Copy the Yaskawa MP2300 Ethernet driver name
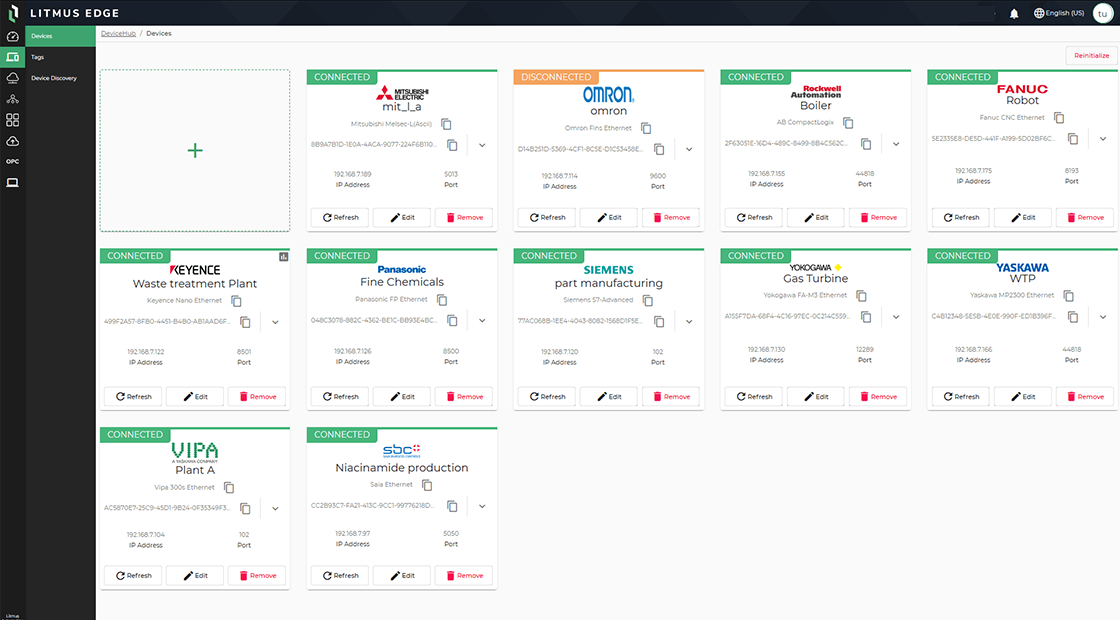Viewport: 1120px width, 620px height. [x=1069, y=296]
